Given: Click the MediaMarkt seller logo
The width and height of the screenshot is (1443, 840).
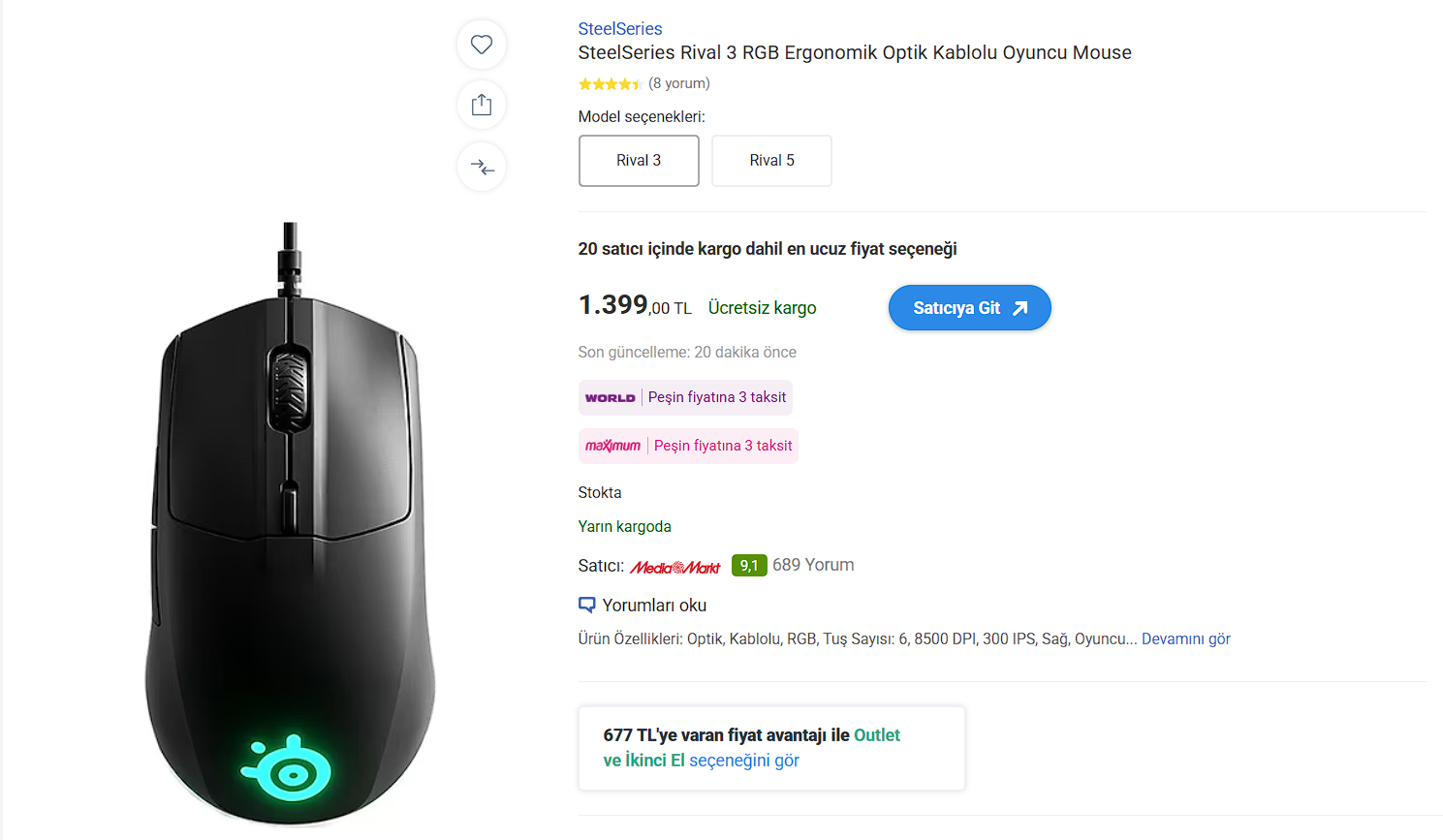Looking at the screenshot, I should click(675, 567).
